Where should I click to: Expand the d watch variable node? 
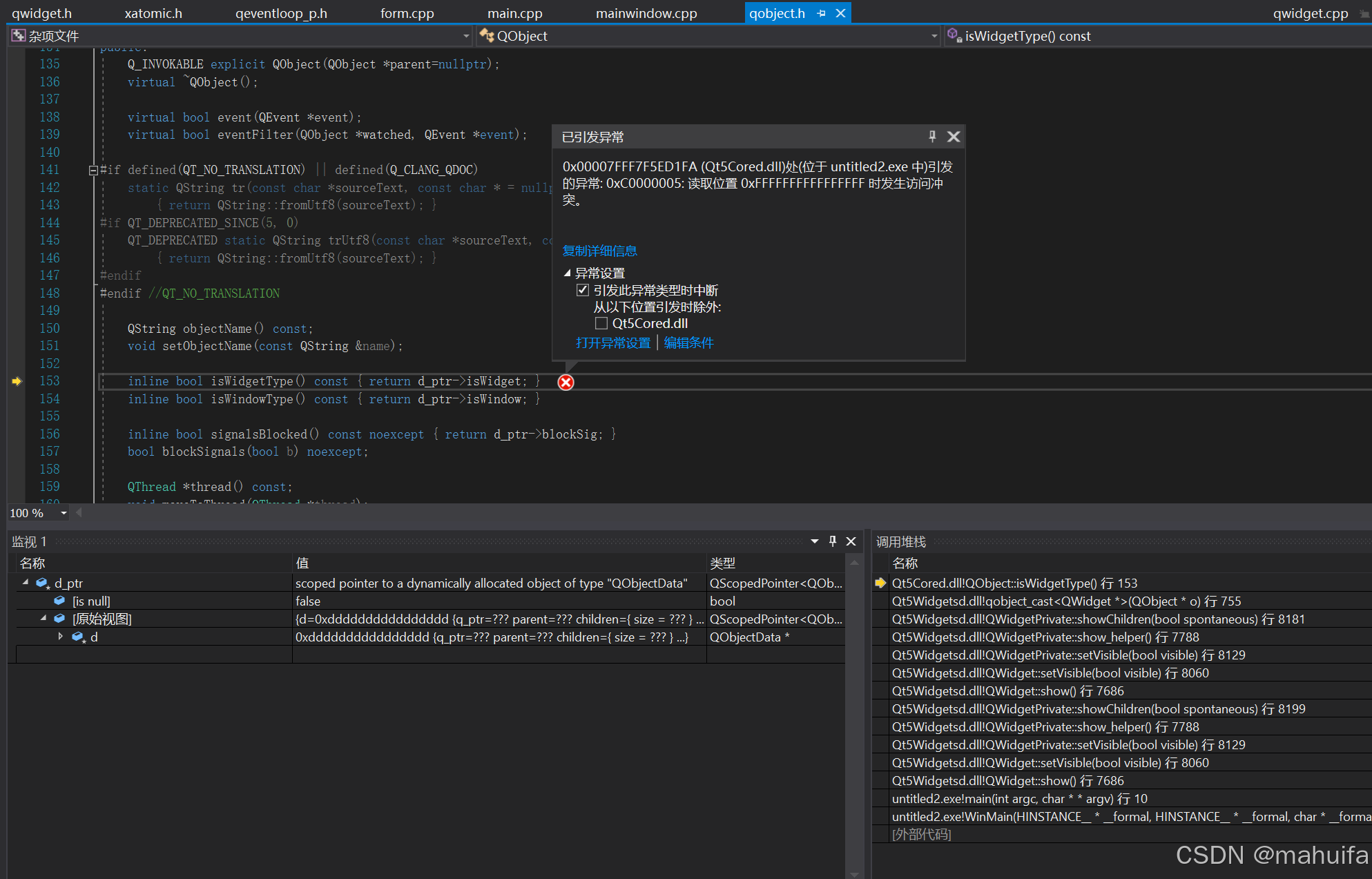(61, 637)
